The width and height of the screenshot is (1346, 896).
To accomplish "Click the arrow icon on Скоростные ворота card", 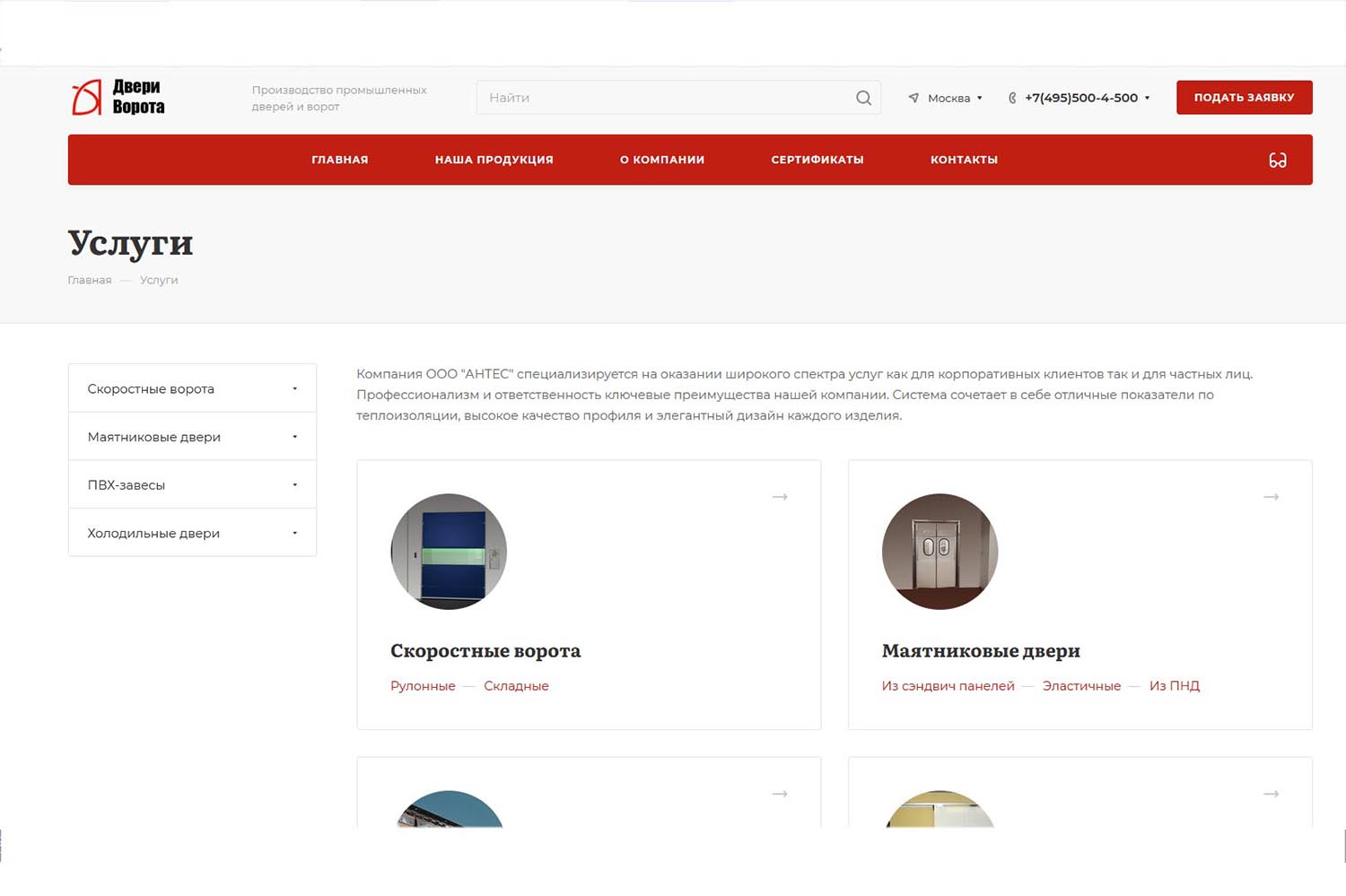I will [780, 497].
